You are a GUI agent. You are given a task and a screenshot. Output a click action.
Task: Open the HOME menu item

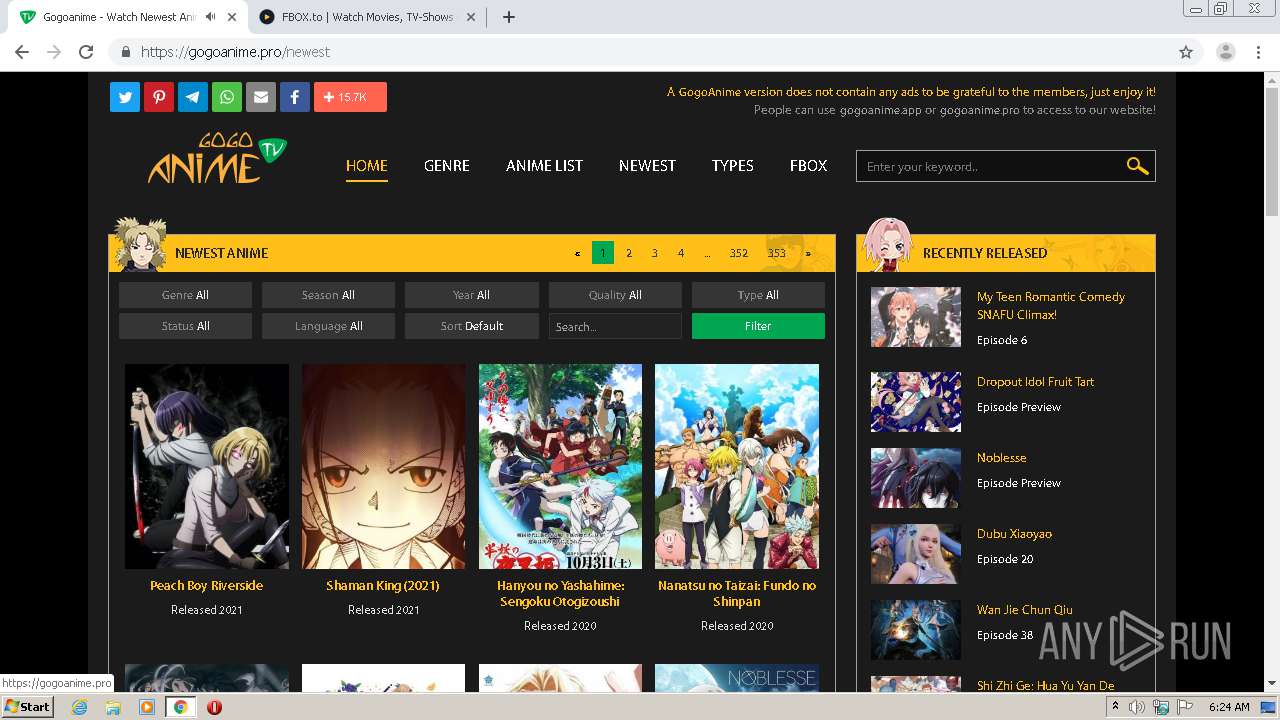click(367, 166)
